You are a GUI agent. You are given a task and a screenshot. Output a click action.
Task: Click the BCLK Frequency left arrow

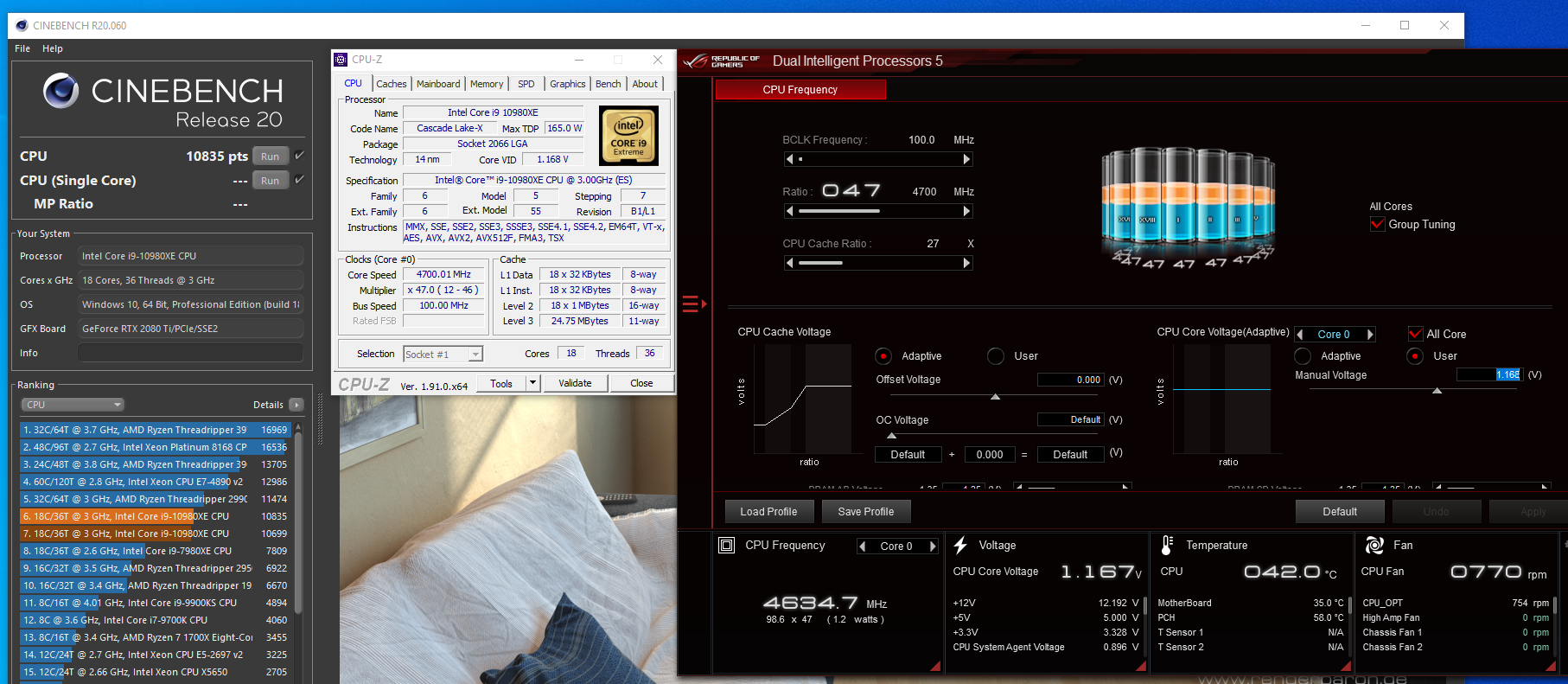[x=789, y=159]
